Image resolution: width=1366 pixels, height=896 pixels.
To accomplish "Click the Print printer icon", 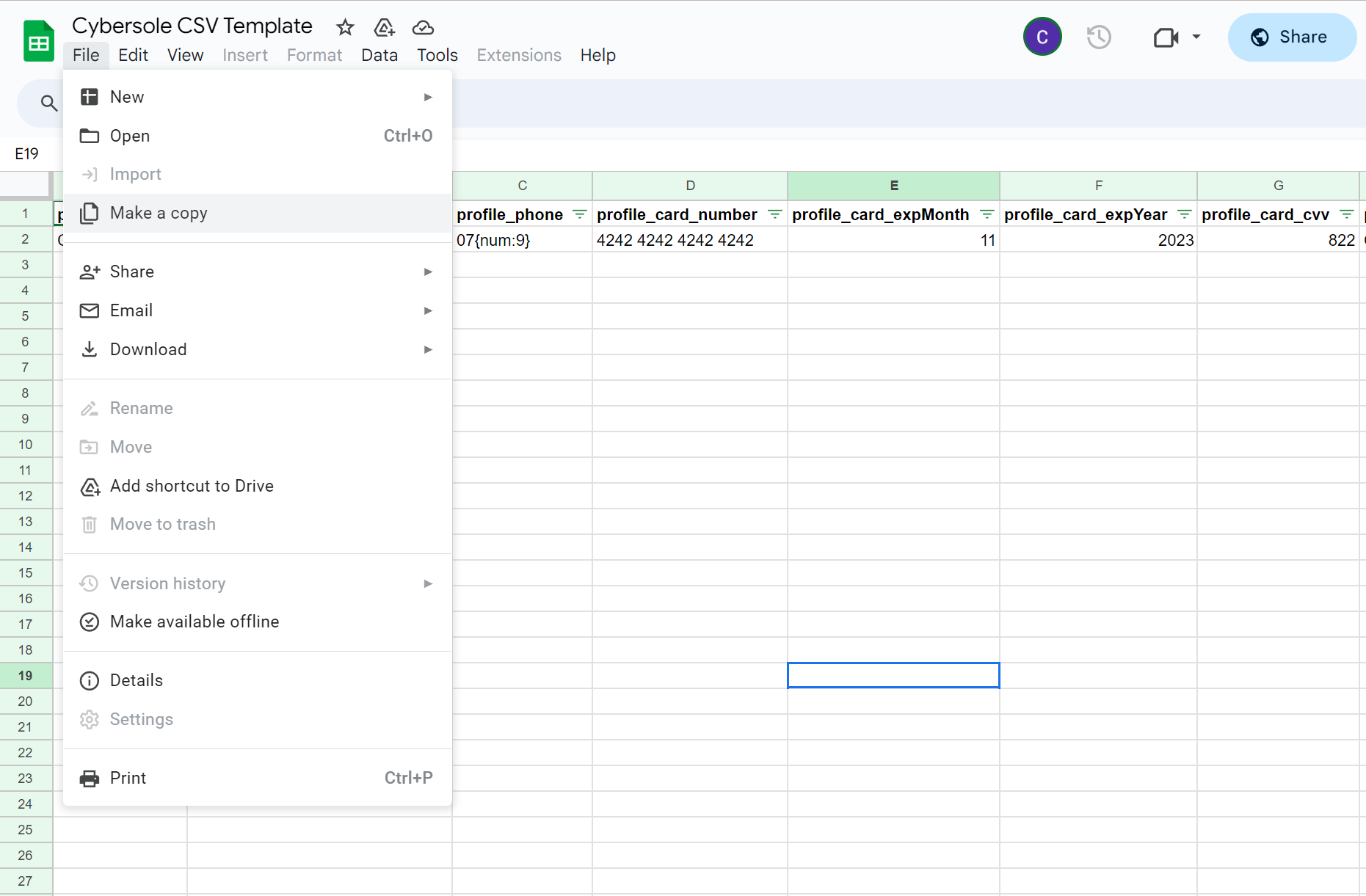I will [x=90, y=778].
